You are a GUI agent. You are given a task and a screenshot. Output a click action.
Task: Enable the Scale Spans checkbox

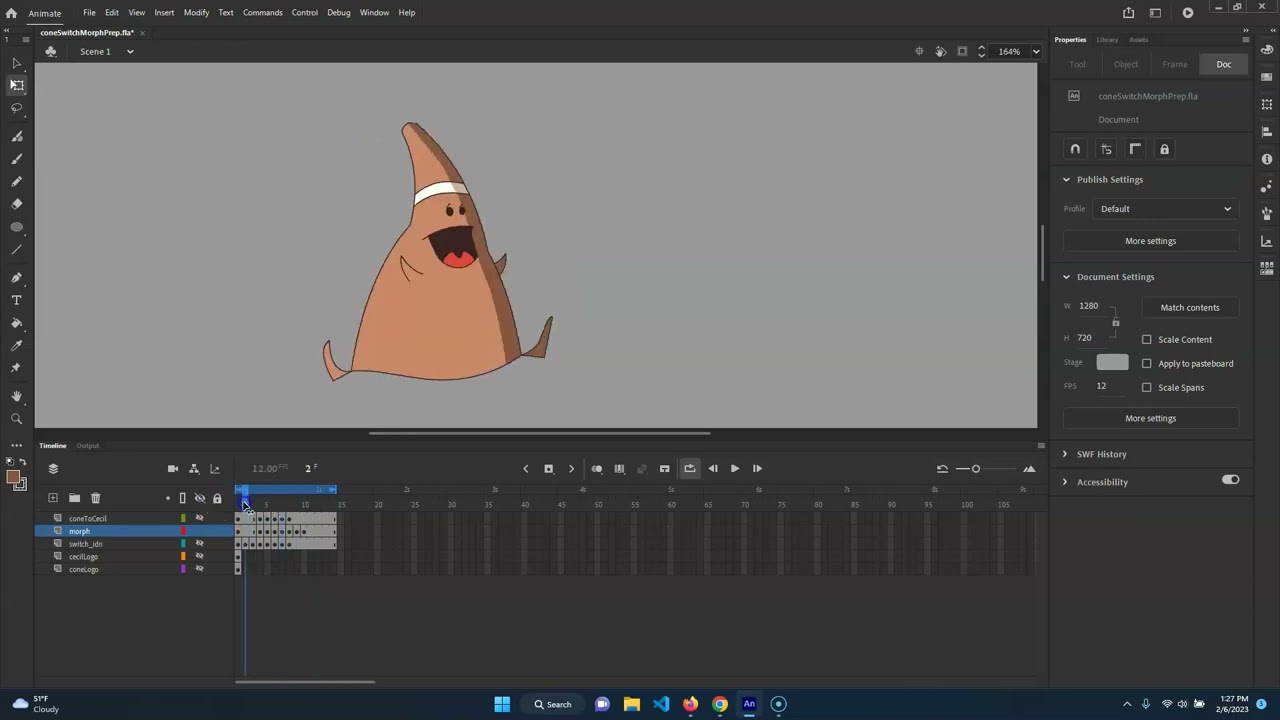coord(1147,387)
